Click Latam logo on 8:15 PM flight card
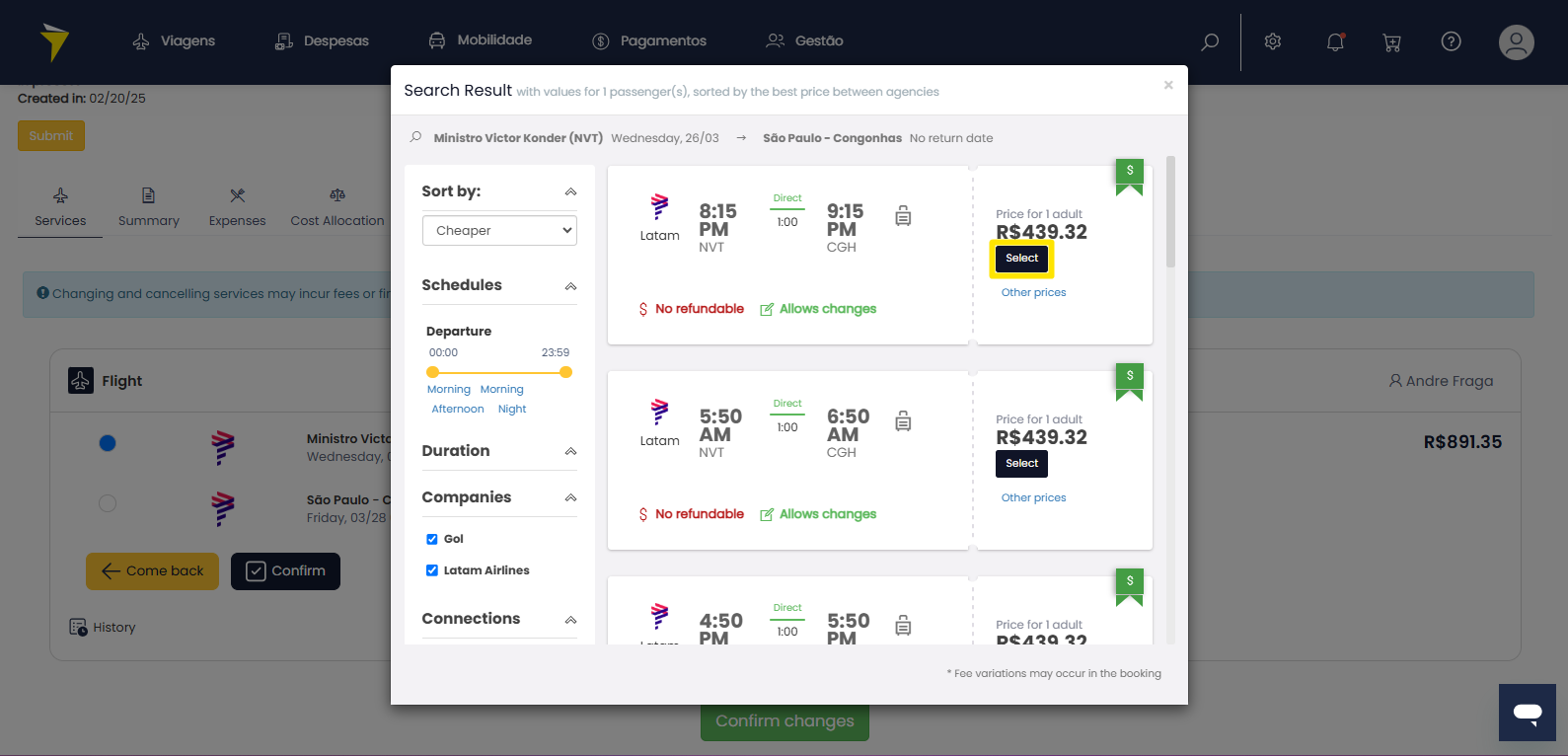 tap(659, 207)
